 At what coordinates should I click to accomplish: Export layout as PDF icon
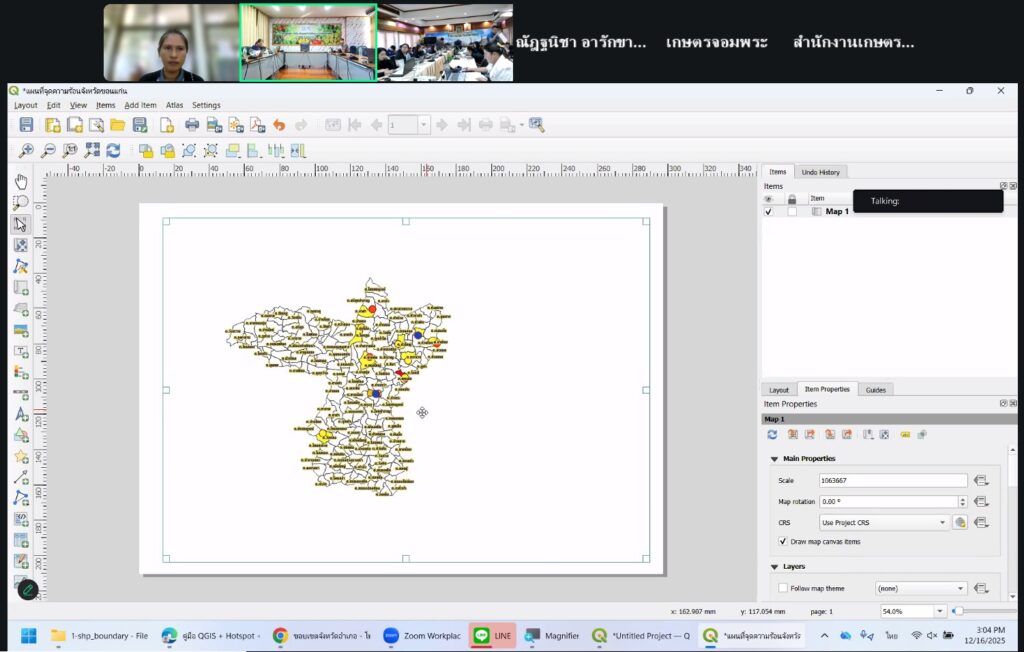257,125
